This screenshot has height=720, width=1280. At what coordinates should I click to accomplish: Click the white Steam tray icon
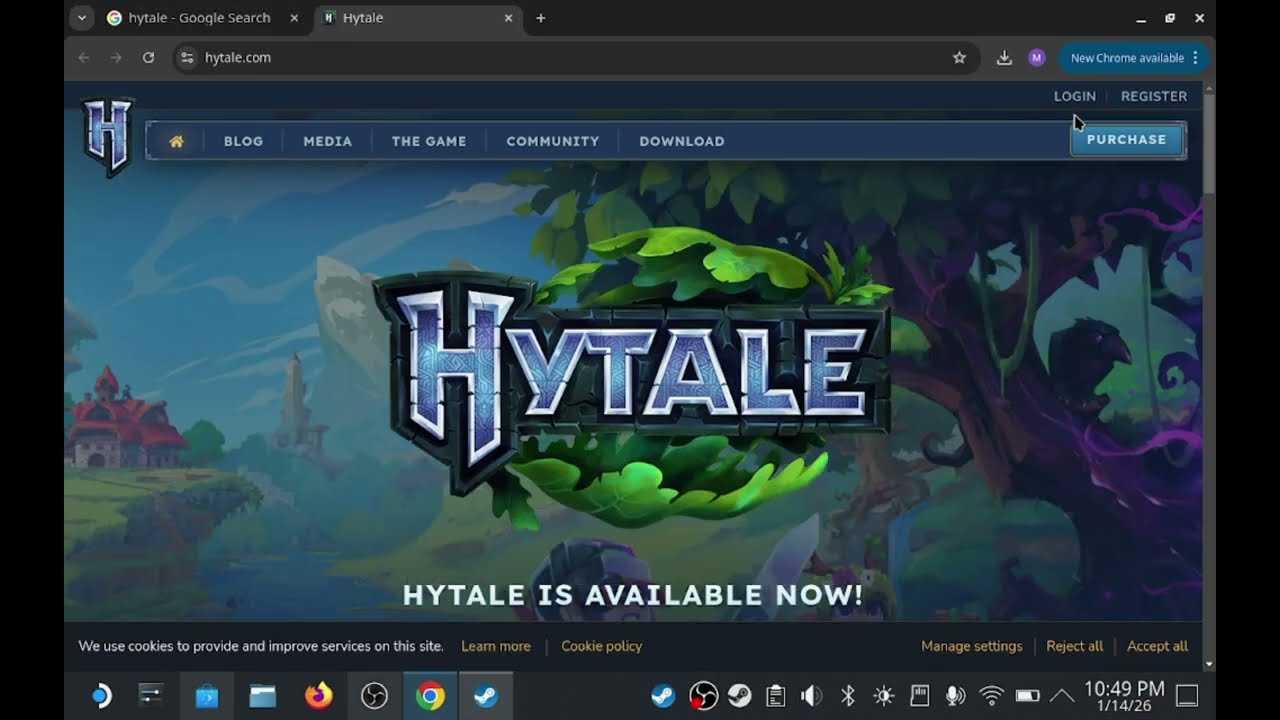(740, 695)
